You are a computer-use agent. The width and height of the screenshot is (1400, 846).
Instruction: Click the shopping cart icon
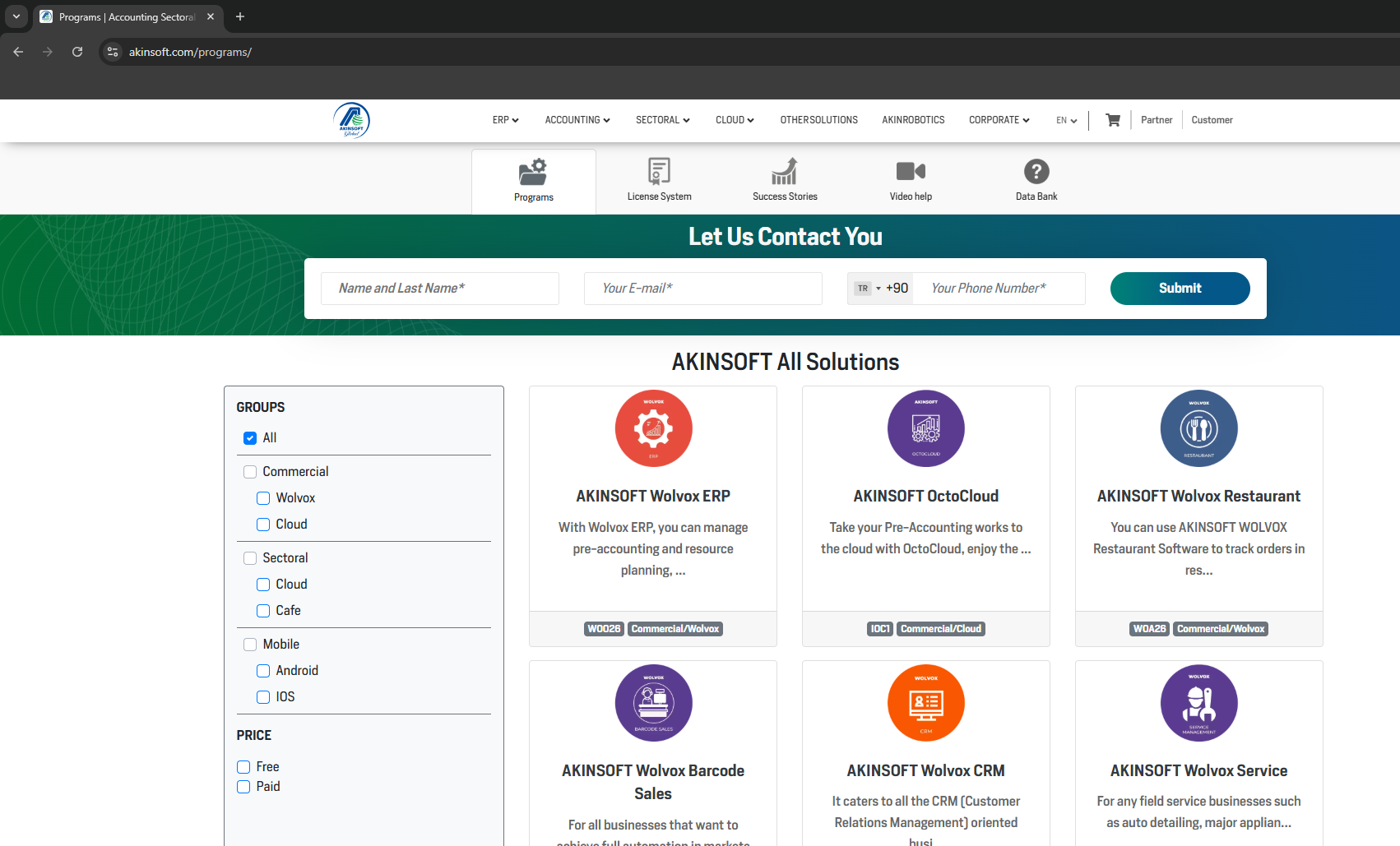(x=1113, y=120)
